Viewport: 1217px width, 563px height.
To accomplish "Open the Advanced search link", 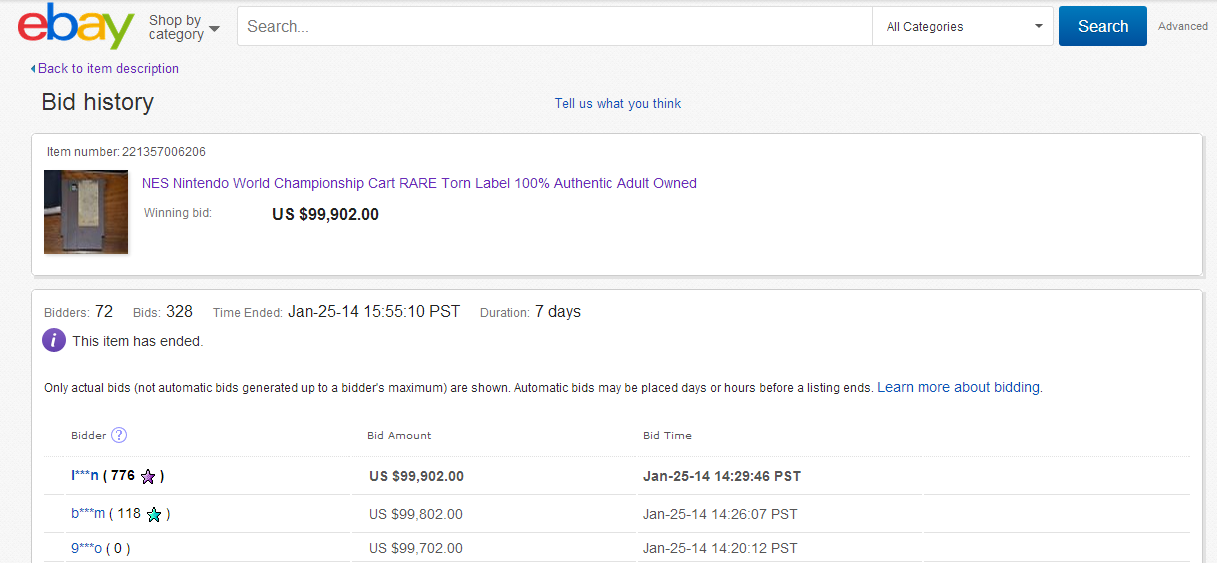I will 1182,27.
